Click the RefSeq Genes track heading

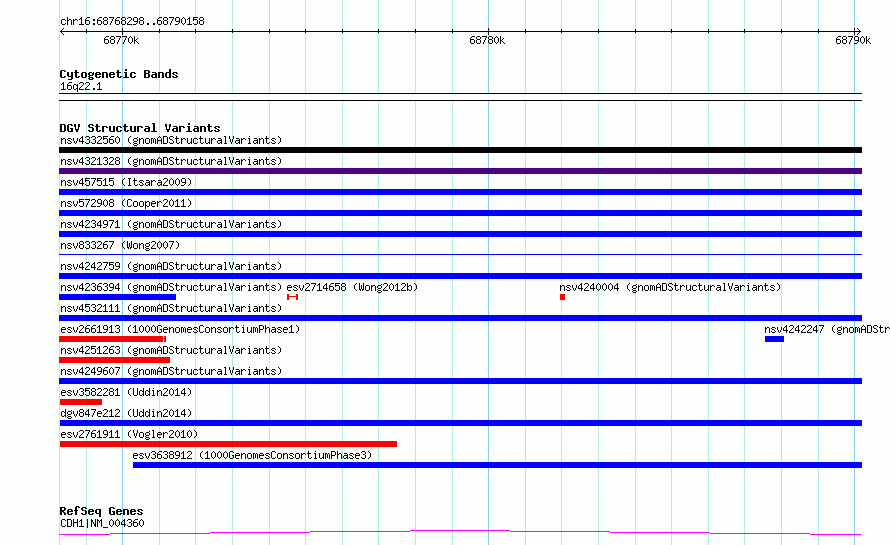[101, 512]
